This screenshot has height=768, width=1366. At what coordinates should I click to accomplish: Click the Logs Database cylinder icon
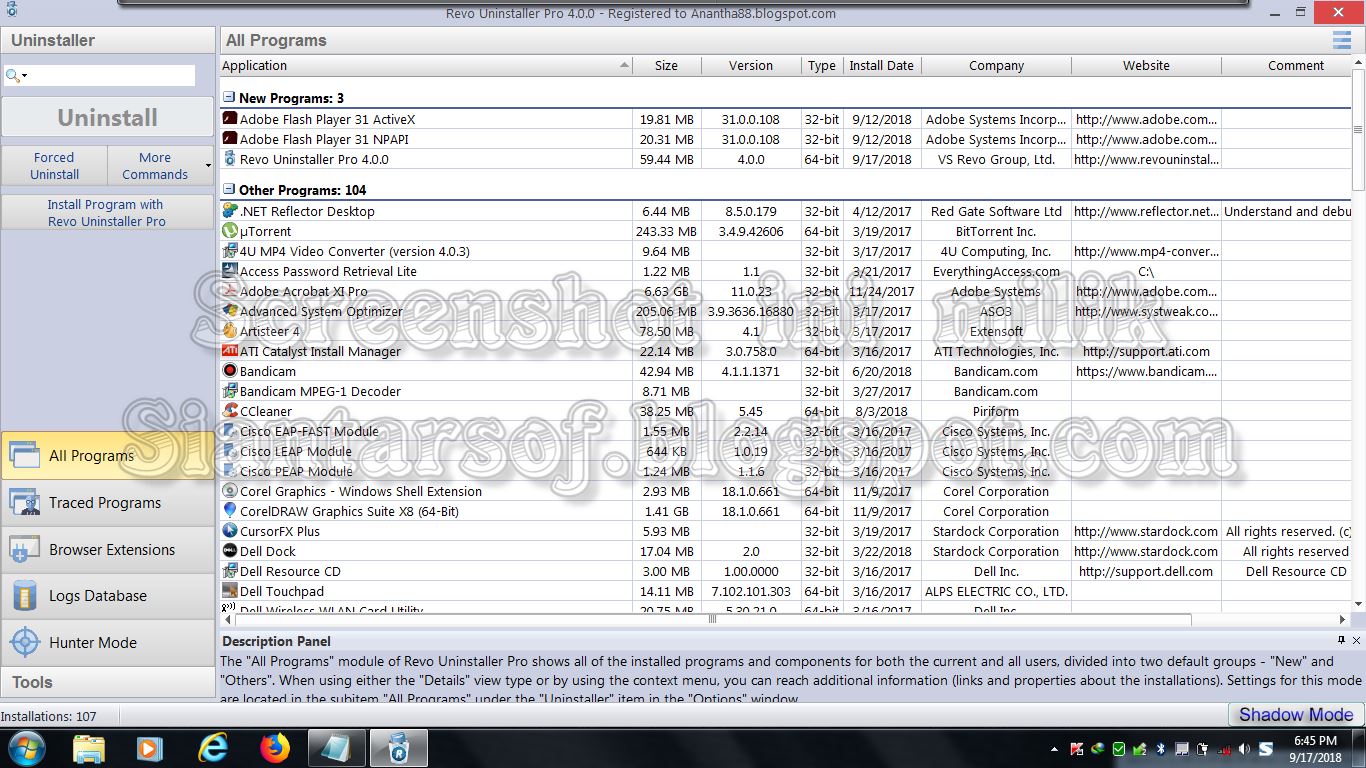click(x=24, y=596)
